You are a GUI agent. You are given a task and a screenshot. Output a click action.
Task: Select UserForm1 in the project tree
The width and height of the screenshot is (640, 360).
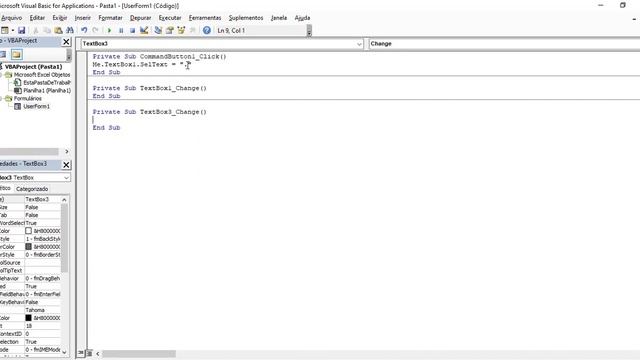click(x=36, y=106)
